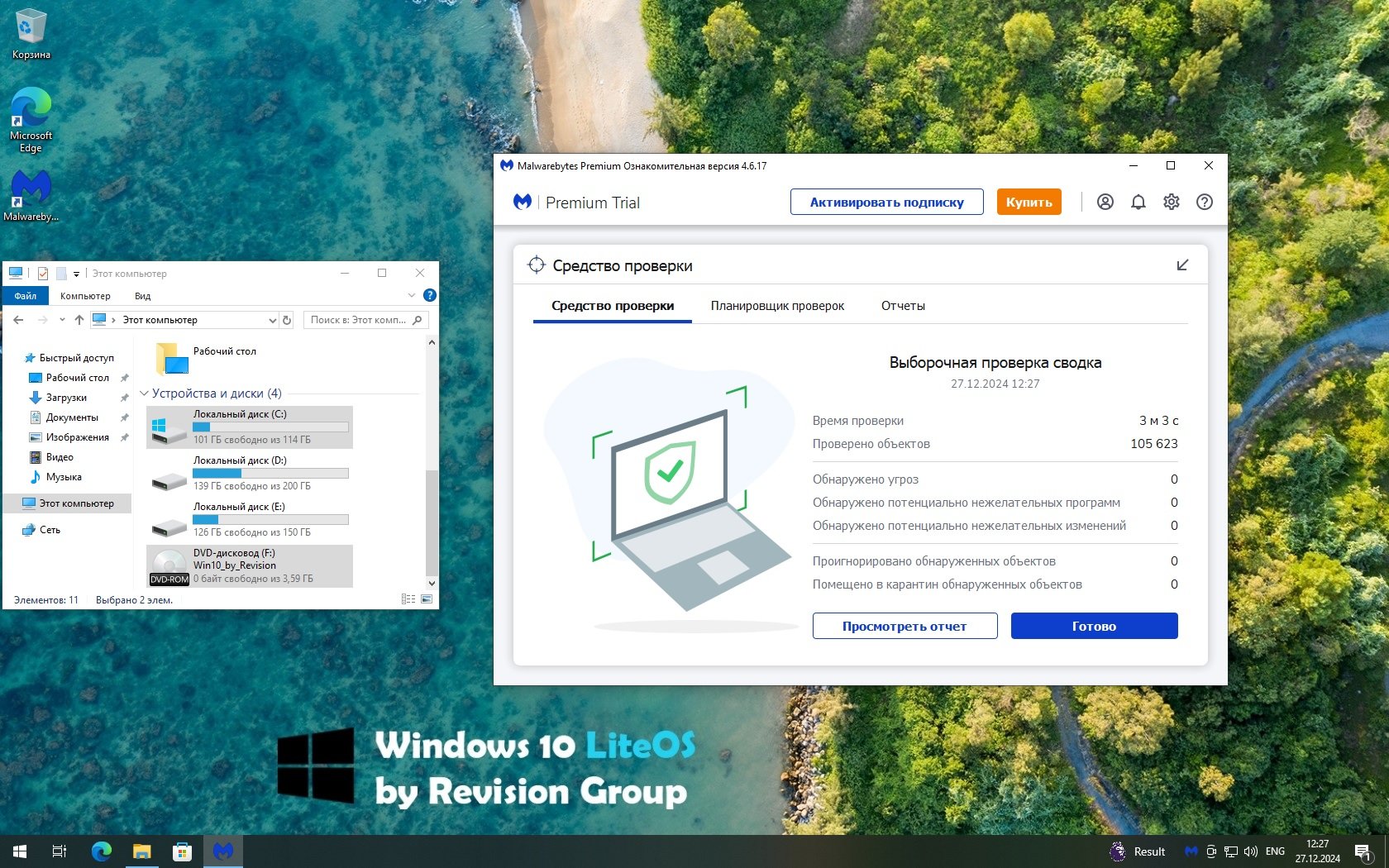Click the Malwarebytes logo beside Premium Trial
Image resolution: width=1389 pixels, height=868 pixels.
click(523, 202)
